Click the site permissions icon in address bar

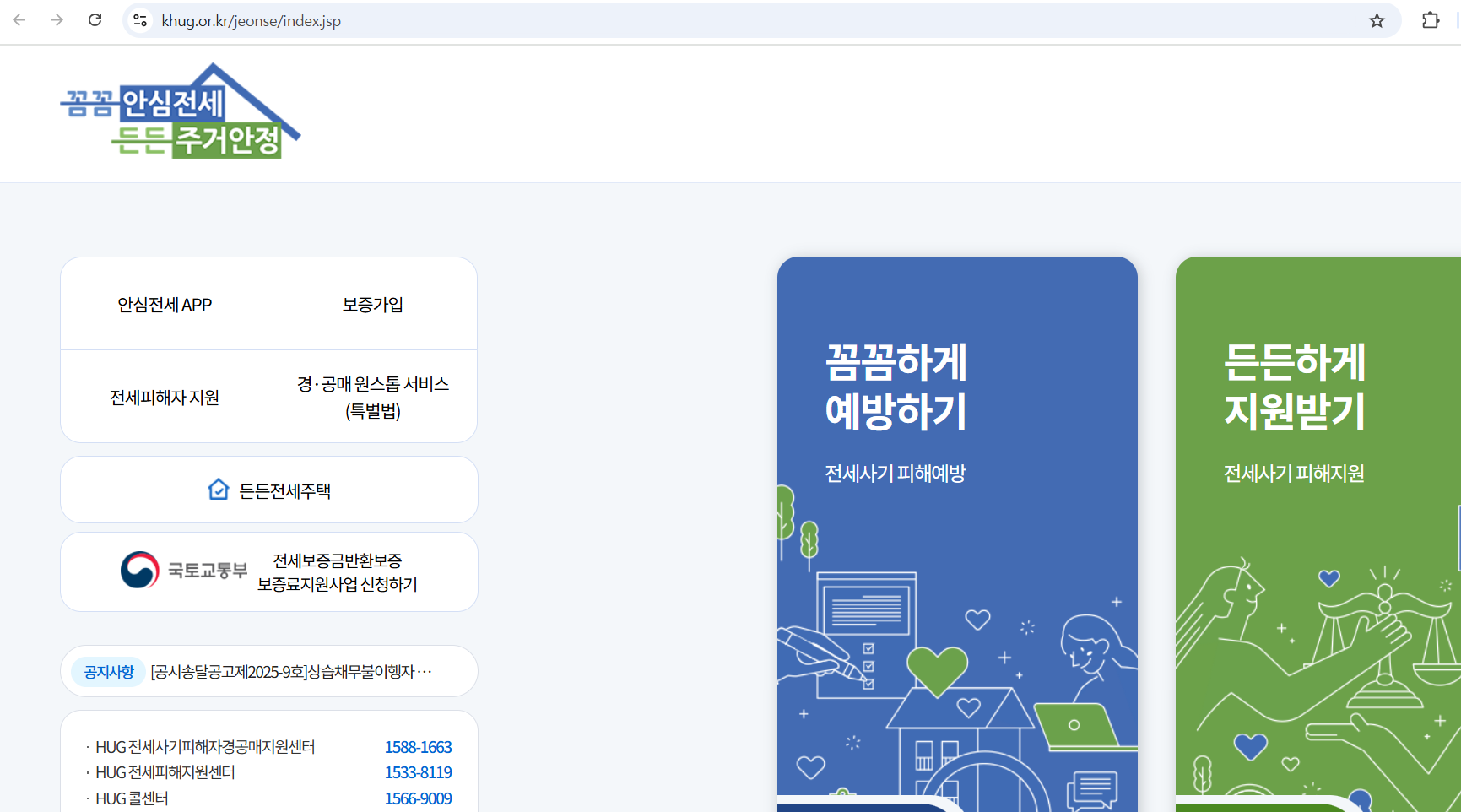point(140,20)
